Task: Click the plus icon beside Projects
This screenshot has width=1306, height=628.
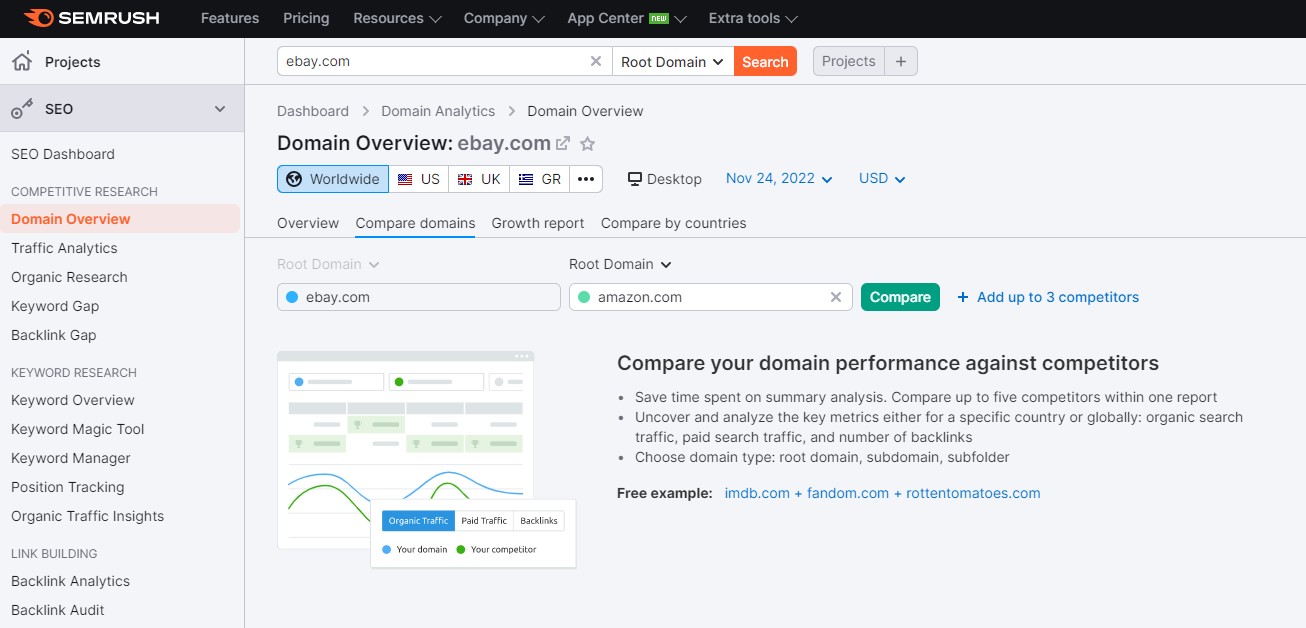Action: click(x=900, y=61)
